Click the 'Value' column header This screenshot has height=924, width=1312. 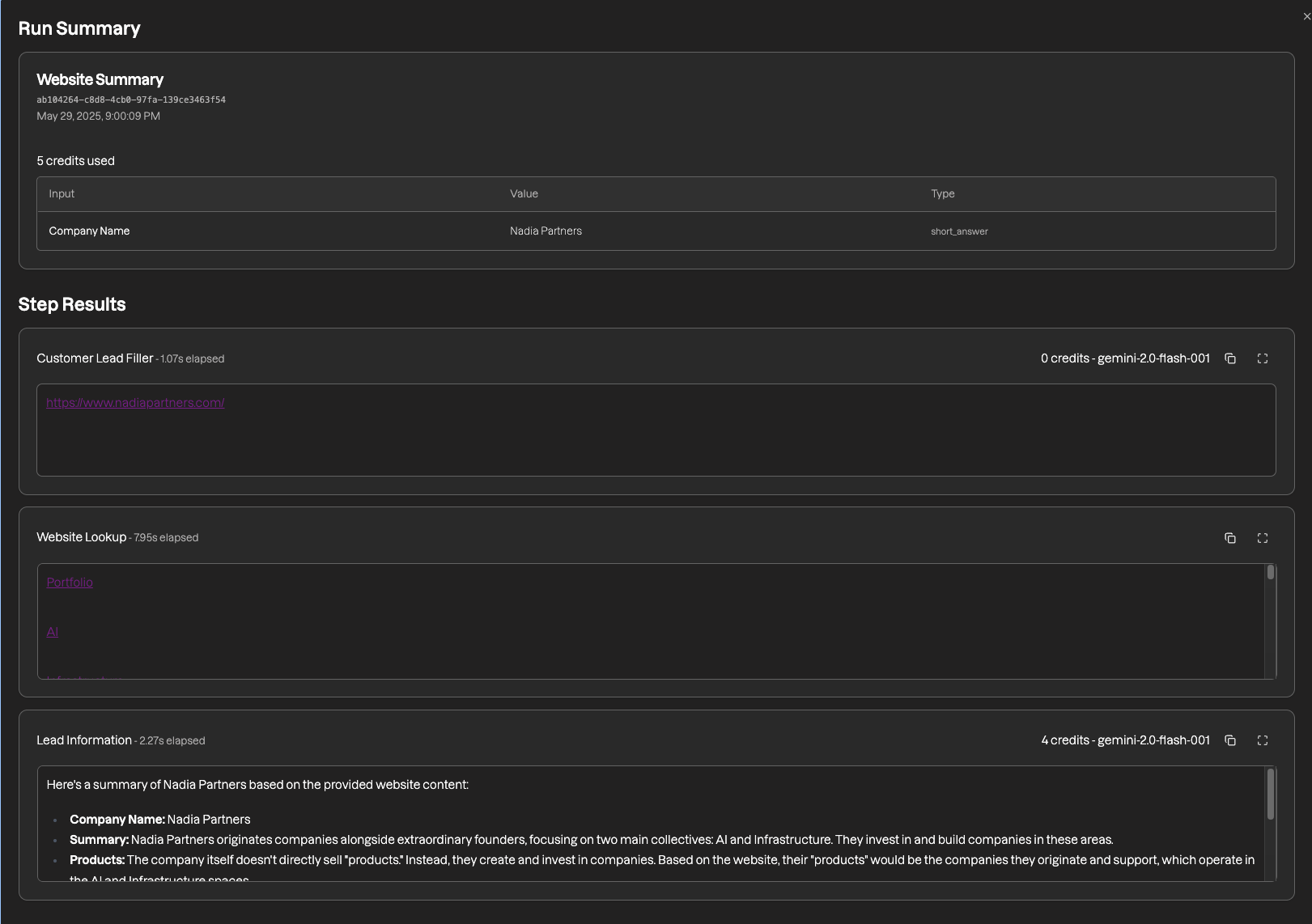(x=524, y=194)
